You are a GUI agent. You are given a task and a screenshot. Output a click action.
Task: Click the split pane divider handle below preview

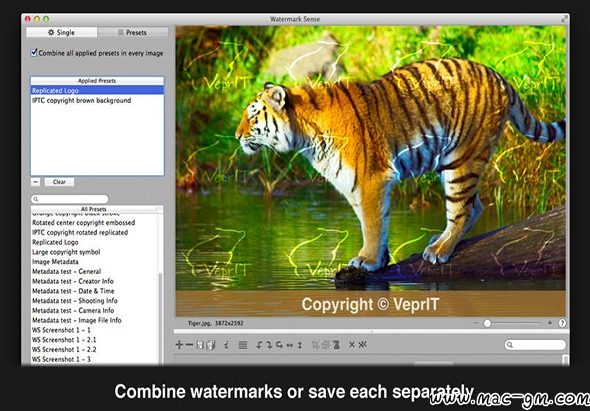[371, 332]
